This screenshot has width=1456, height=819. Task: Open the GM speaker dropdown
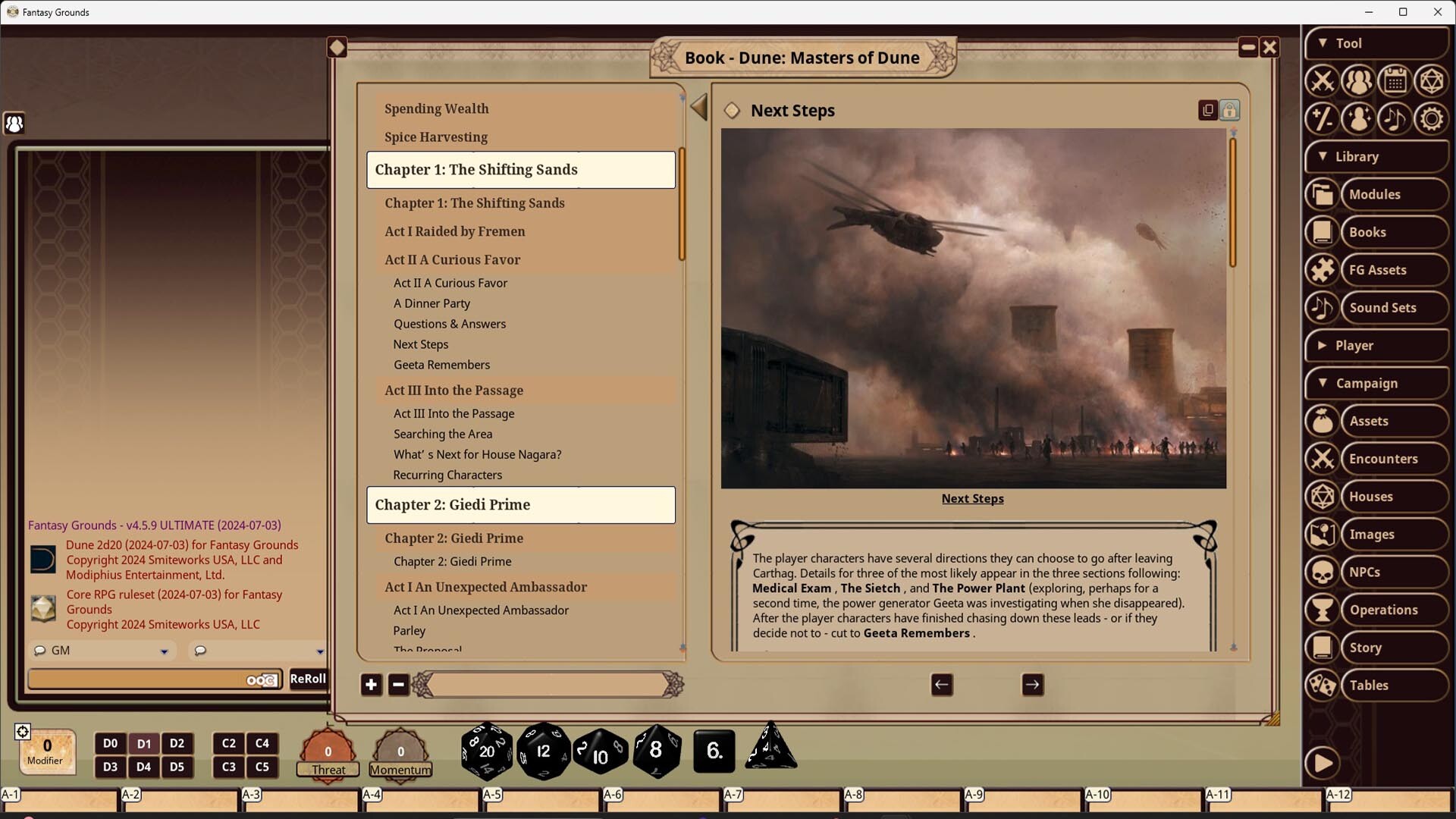pos(164,651)
